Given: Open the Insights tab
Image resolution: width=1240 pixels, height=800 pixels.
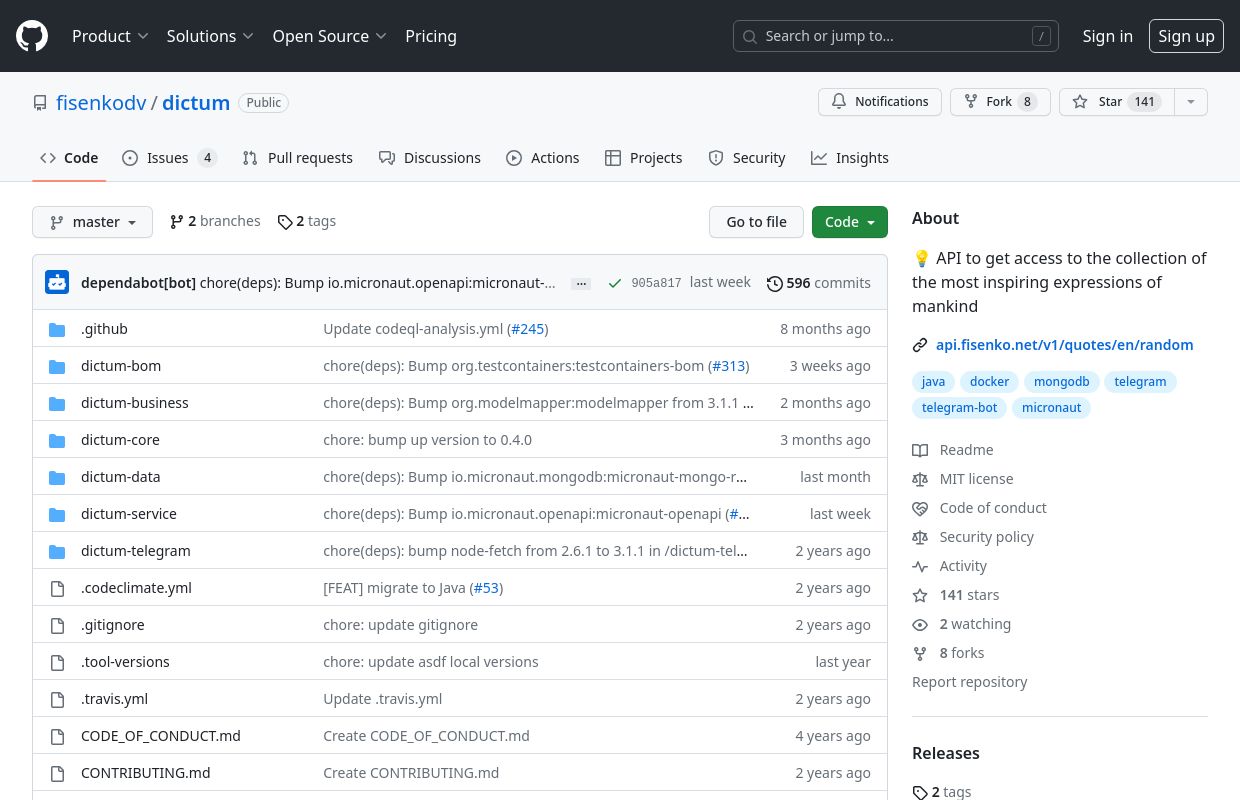Looking at the screenshot, I should tap(850, 158).
